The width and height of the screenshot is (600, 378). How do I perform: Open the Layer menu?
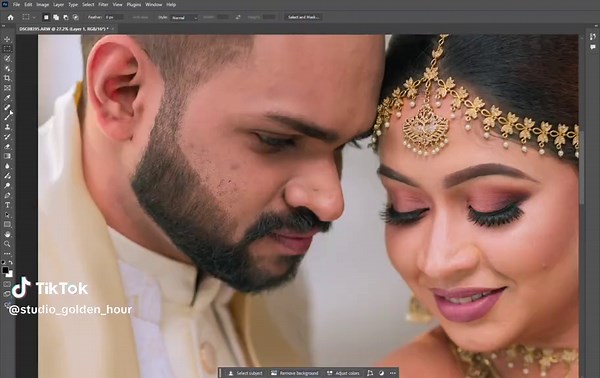tap(58, 5)
